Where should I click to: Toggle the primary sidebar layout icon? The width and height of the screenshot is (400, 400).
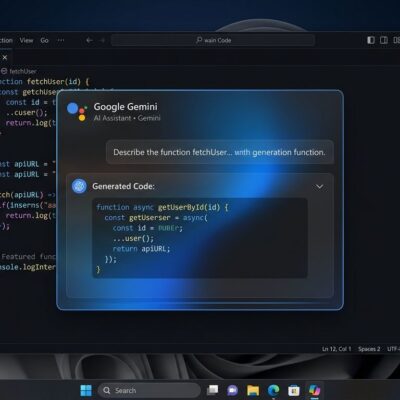coord(371,40)
